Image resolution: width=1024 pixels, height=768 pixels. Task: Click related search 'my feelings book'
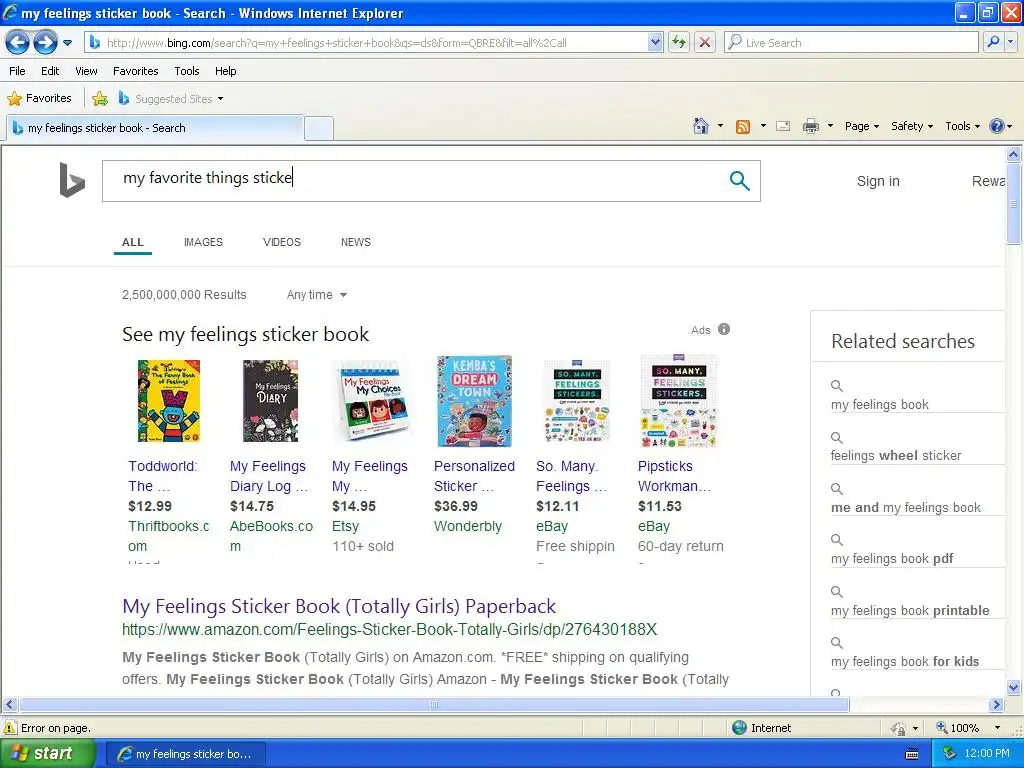(x=879, y=404)
